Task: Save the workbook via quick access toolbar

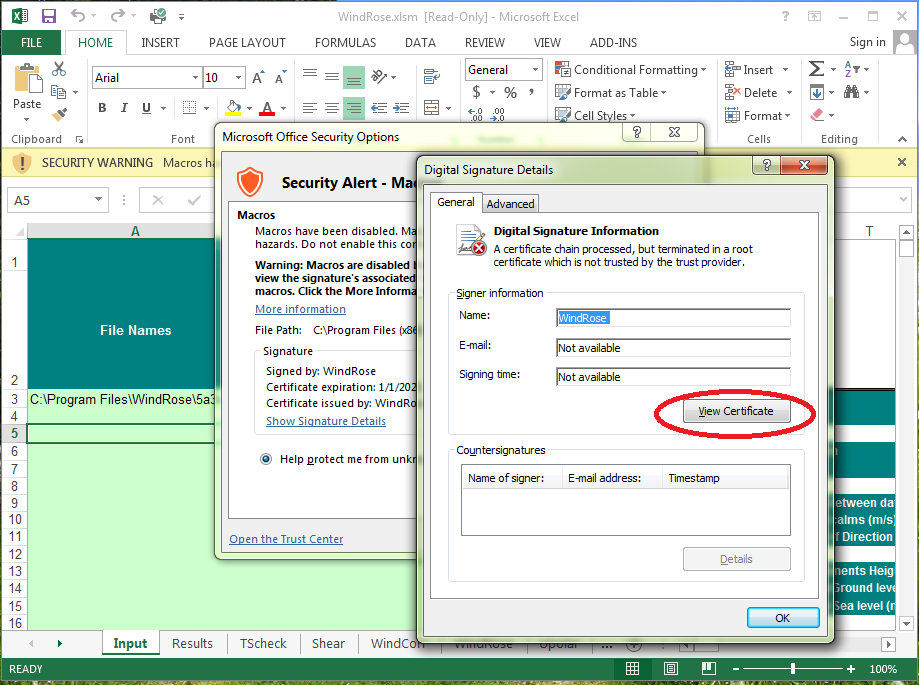Action: pyautogui.click(x=49, y=16)
